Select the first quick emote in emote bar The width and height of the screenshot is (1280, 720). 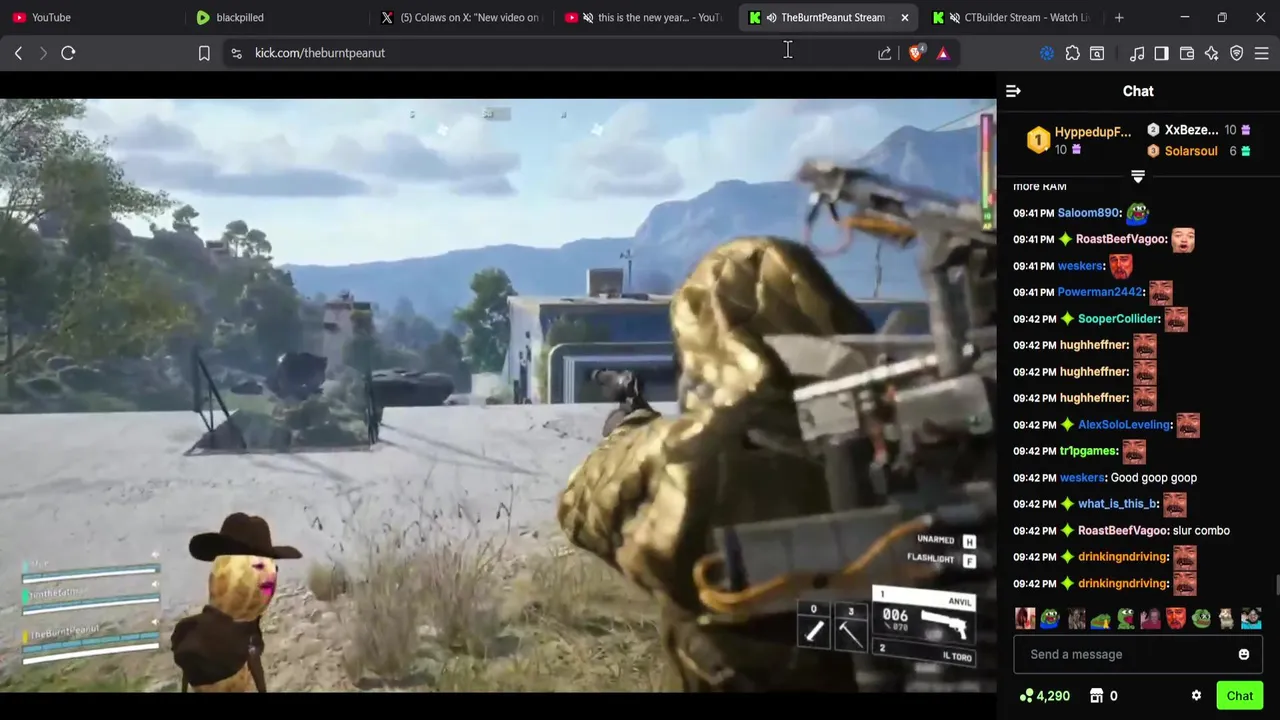(x=1025, y=619)
